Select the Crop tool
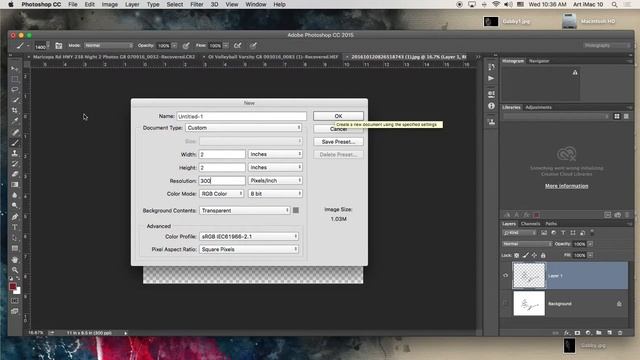 pyautogui.click(x=15, y=110)
